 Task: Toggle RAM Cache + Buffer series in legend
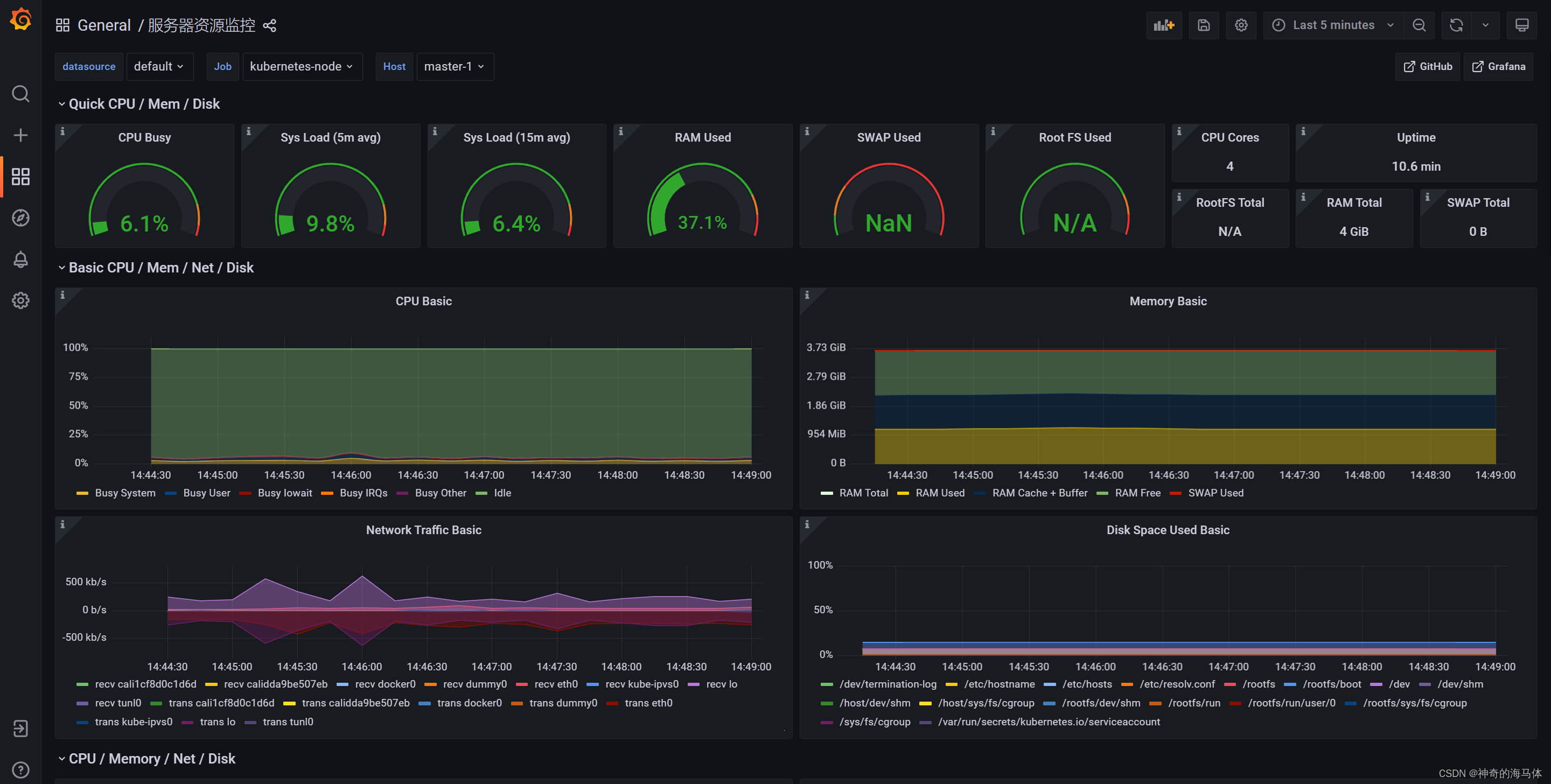coord(1040,493)
